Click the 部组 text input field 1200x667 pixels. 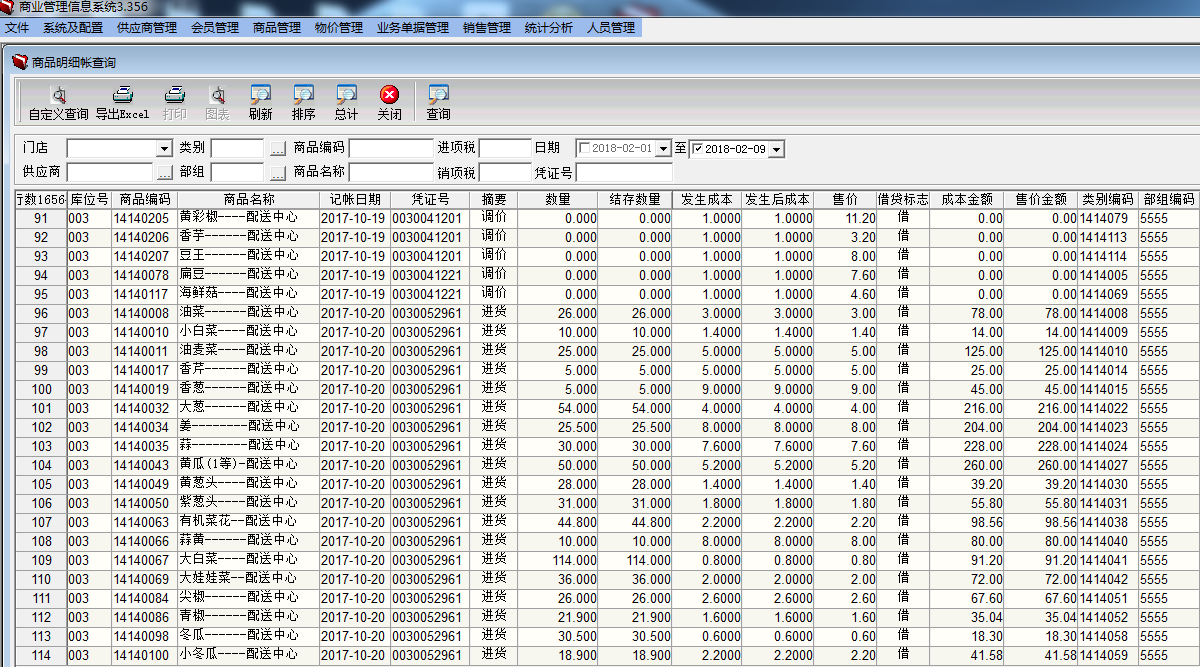(239, 172)
